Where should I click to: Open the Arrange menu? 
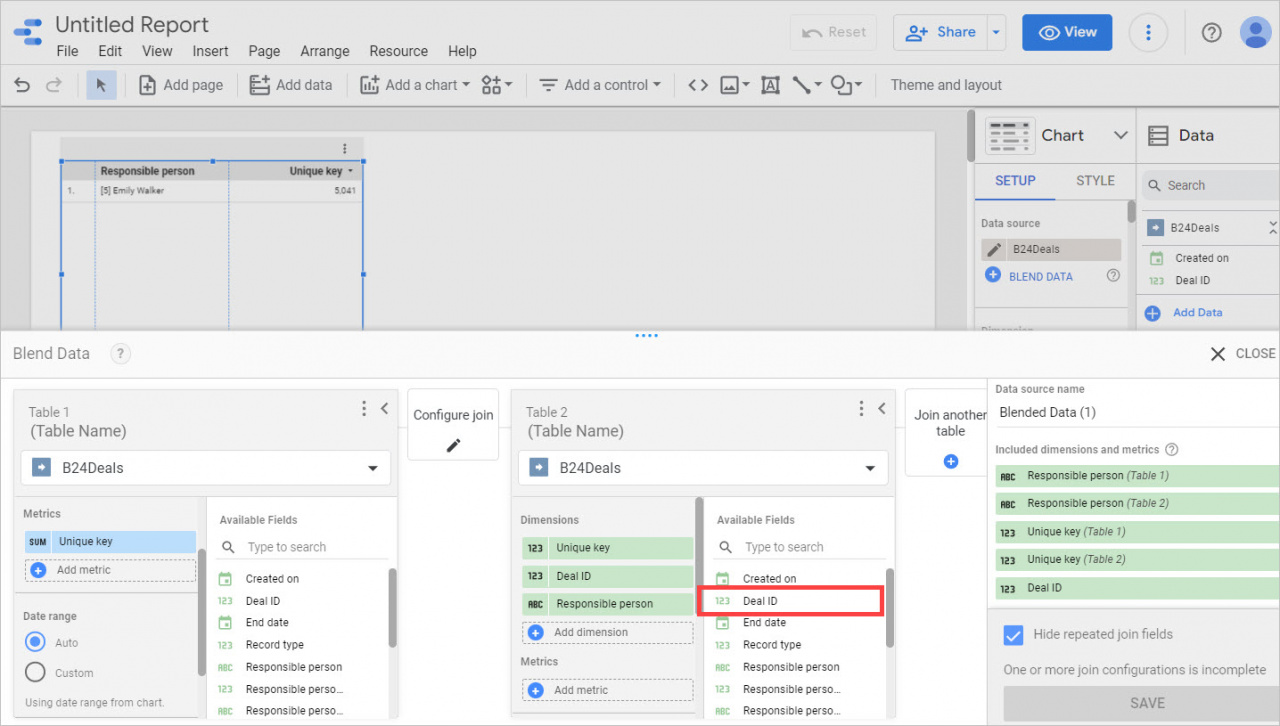pyautogui.click(x=325, y=51)
